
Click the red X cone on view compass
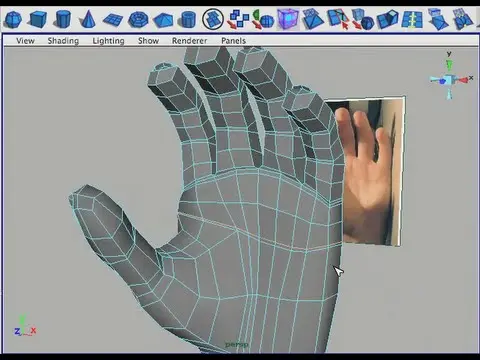[x=463, y=80]
